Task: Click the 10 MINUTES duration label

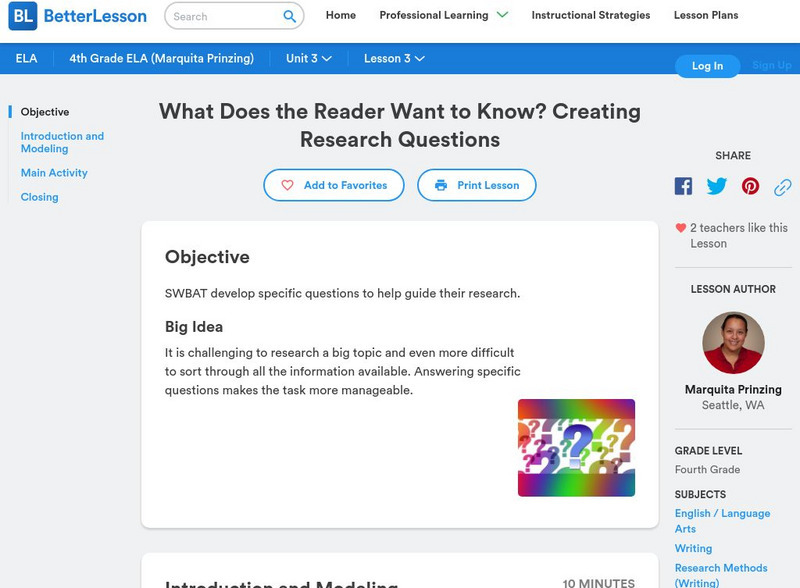Action: [x=599, y=583]
